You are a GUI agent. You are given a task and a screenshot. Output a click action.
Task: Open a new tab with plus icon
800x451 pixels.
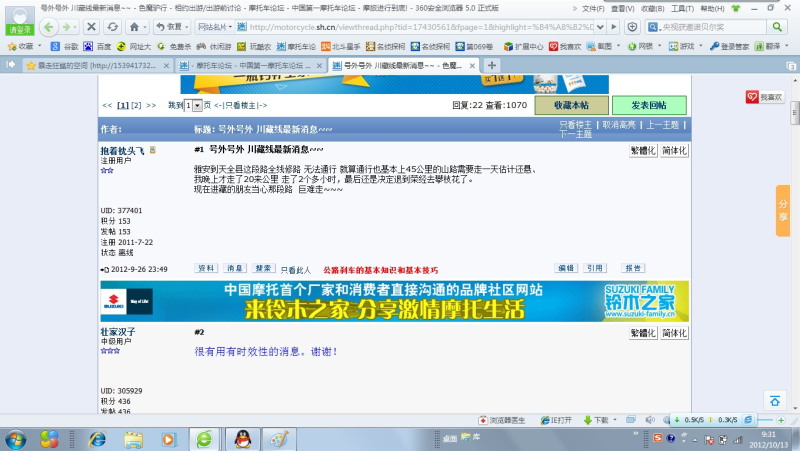coord(492,65)
